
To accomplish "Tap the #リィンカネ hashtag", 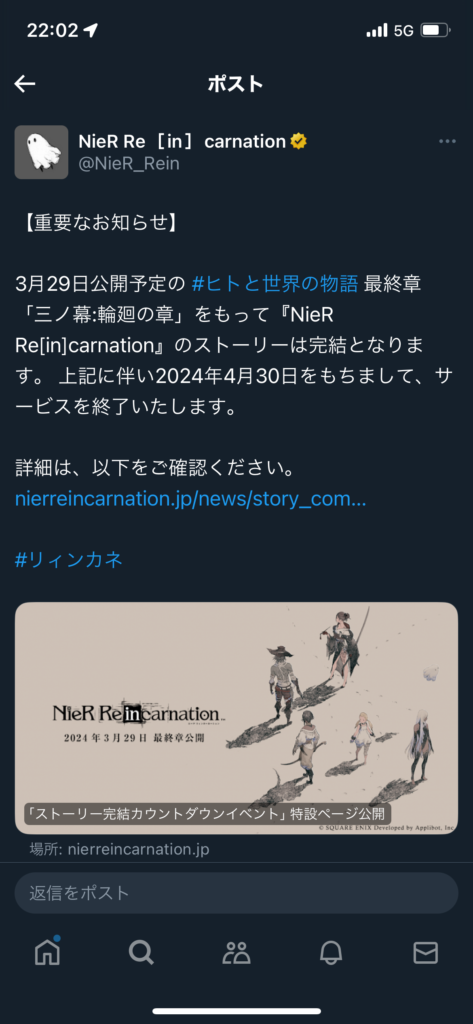I will pos(69,560).
